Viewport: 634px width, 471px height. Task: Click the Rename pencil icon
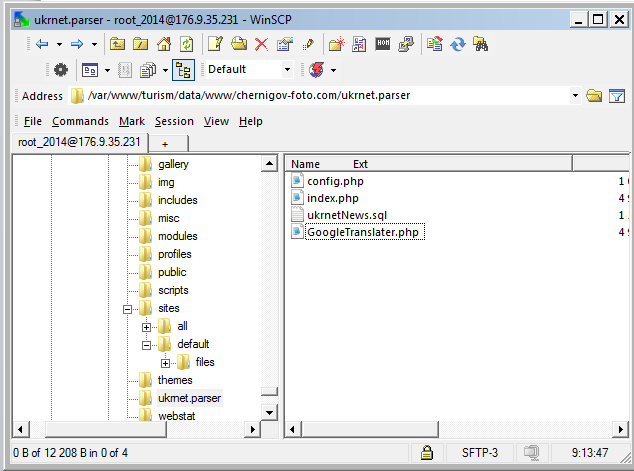pyautogui.click(x=308, y=44)
